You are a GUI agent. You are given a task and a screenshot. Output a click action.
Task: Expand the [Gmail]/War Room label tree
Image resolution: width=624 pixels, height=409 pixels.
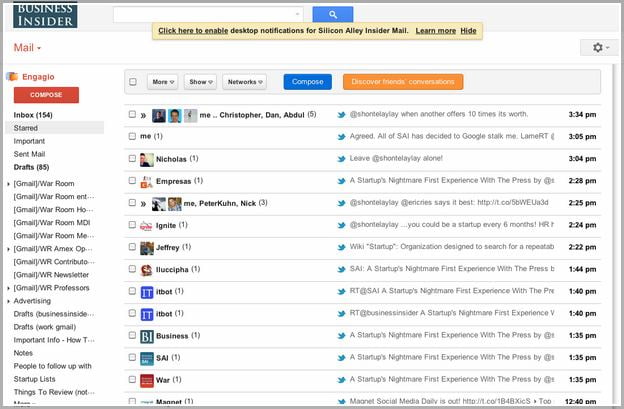tap(8, 184)
